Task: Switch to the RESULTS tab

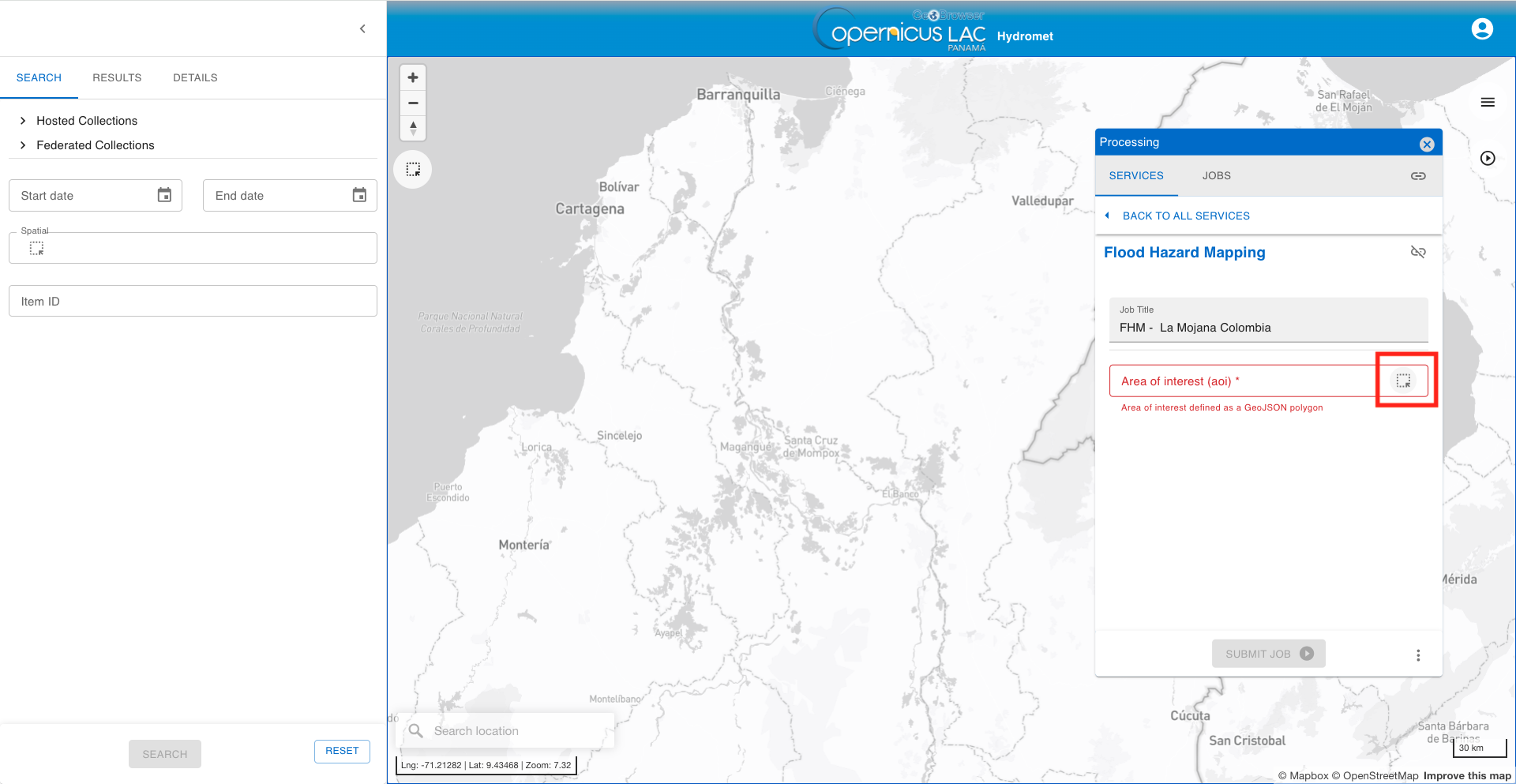Action: [x=117, y=77]
